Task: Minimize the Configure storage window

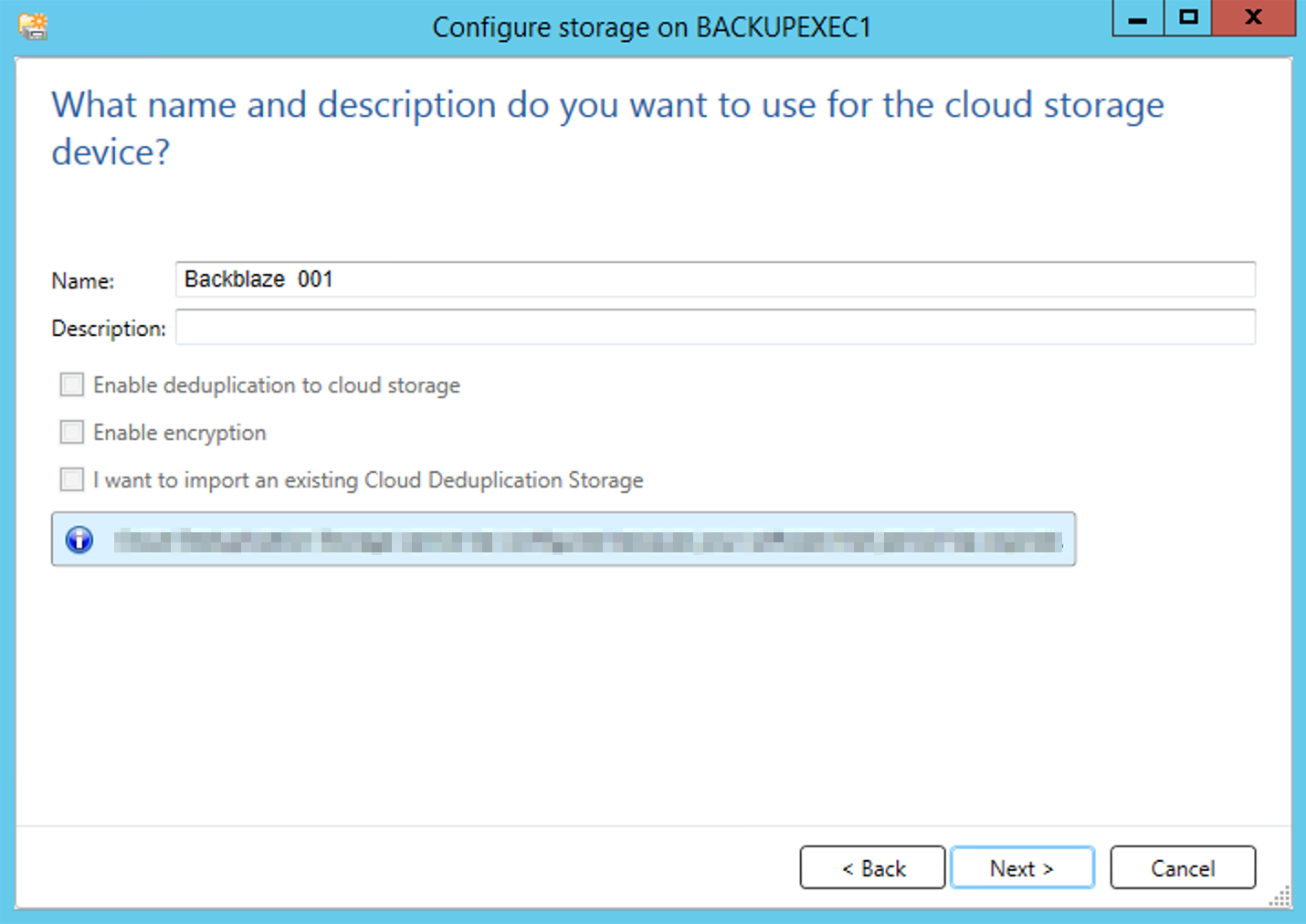Action: click(1138, 17)
